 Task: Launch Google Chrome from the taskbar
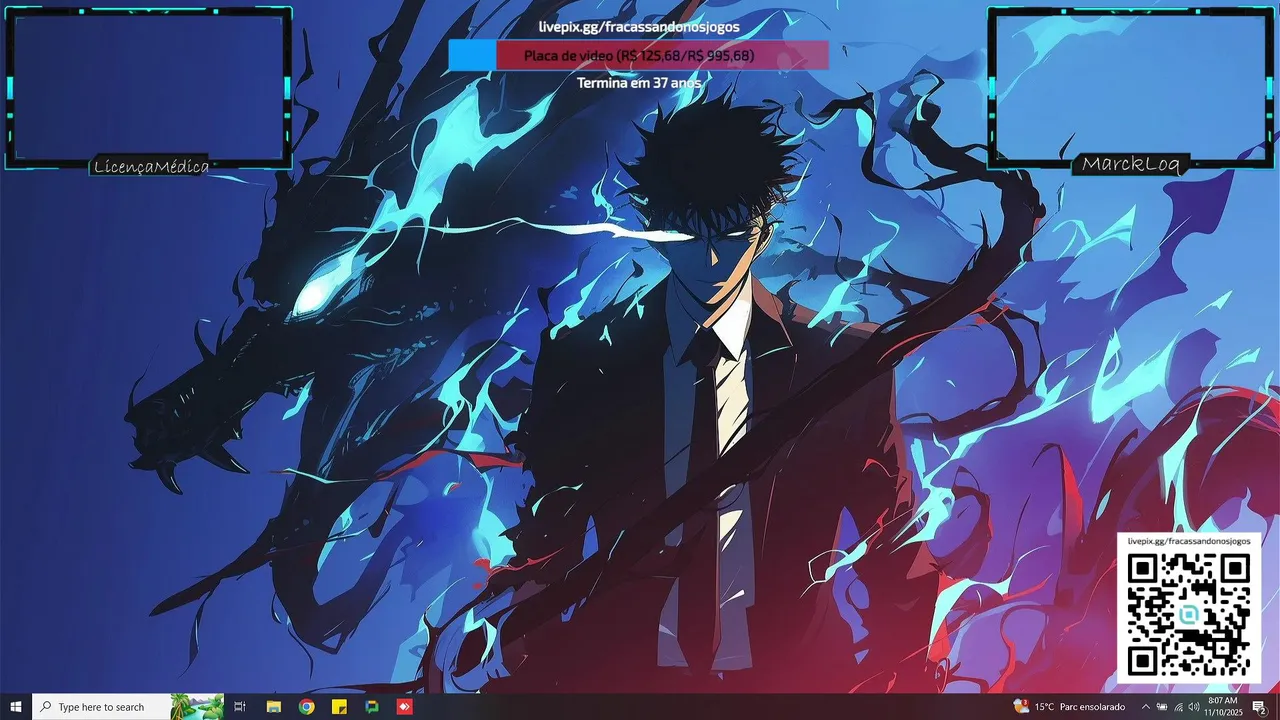coord(306,707)
